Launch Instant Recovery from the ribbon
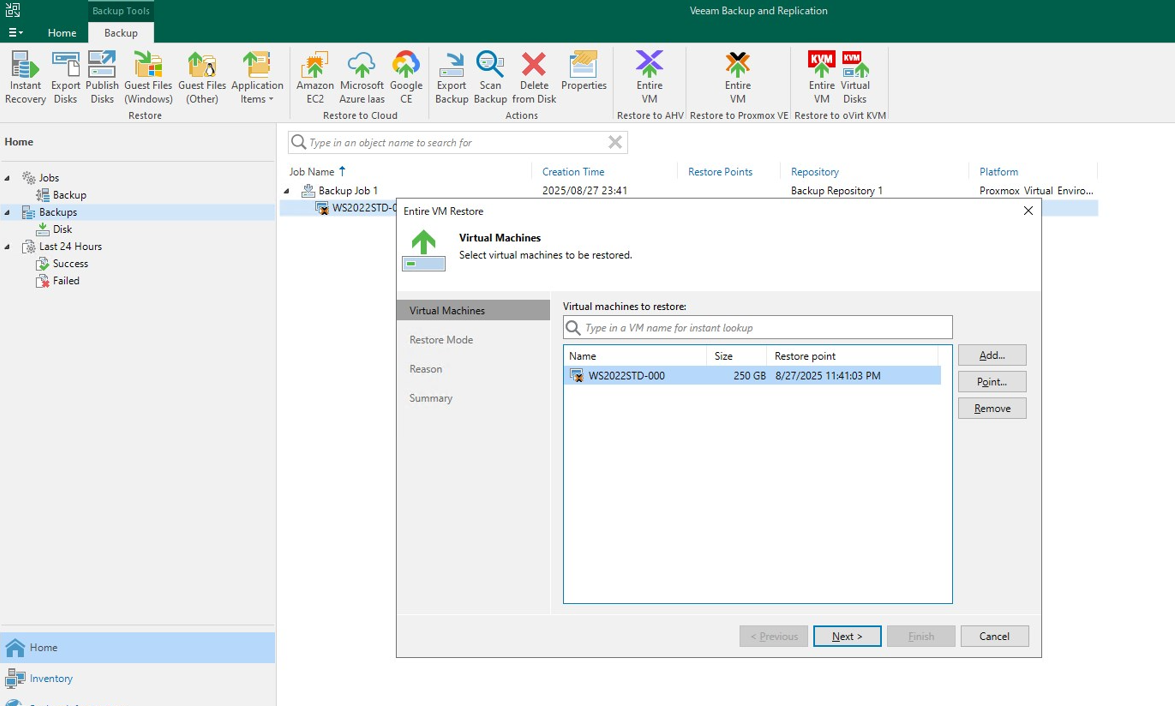Viewport: 1175px width, 706px height. (25, 78)
